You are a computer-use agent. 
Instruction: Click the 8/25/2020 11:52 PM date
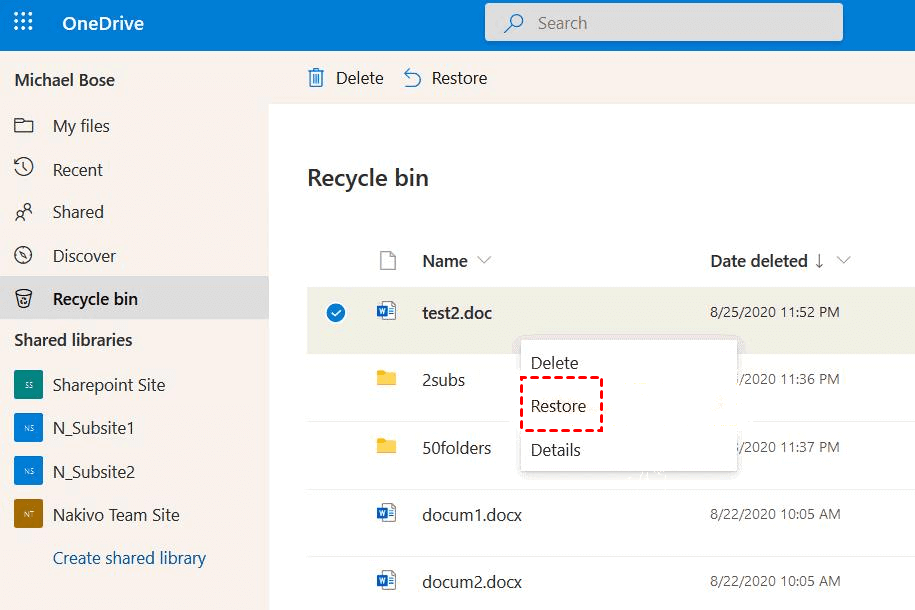click(x=774, y=312)
